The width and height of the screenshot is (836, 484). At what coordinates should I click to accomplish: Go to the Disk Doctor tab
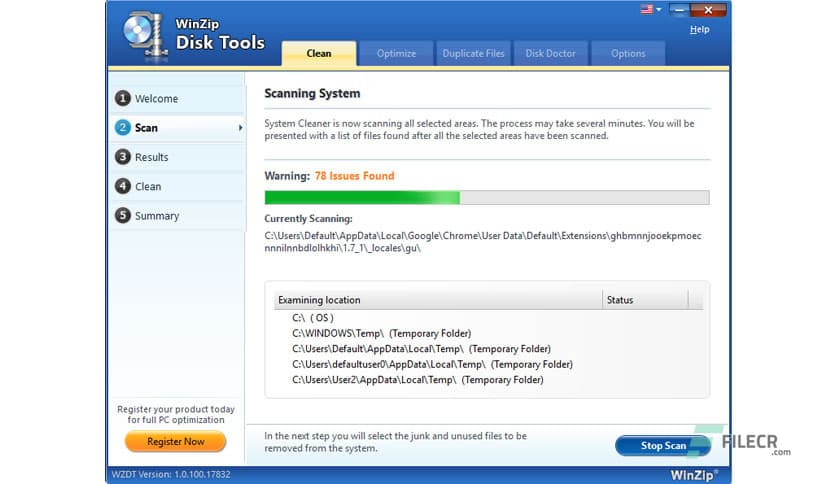[x=551, y=53]
